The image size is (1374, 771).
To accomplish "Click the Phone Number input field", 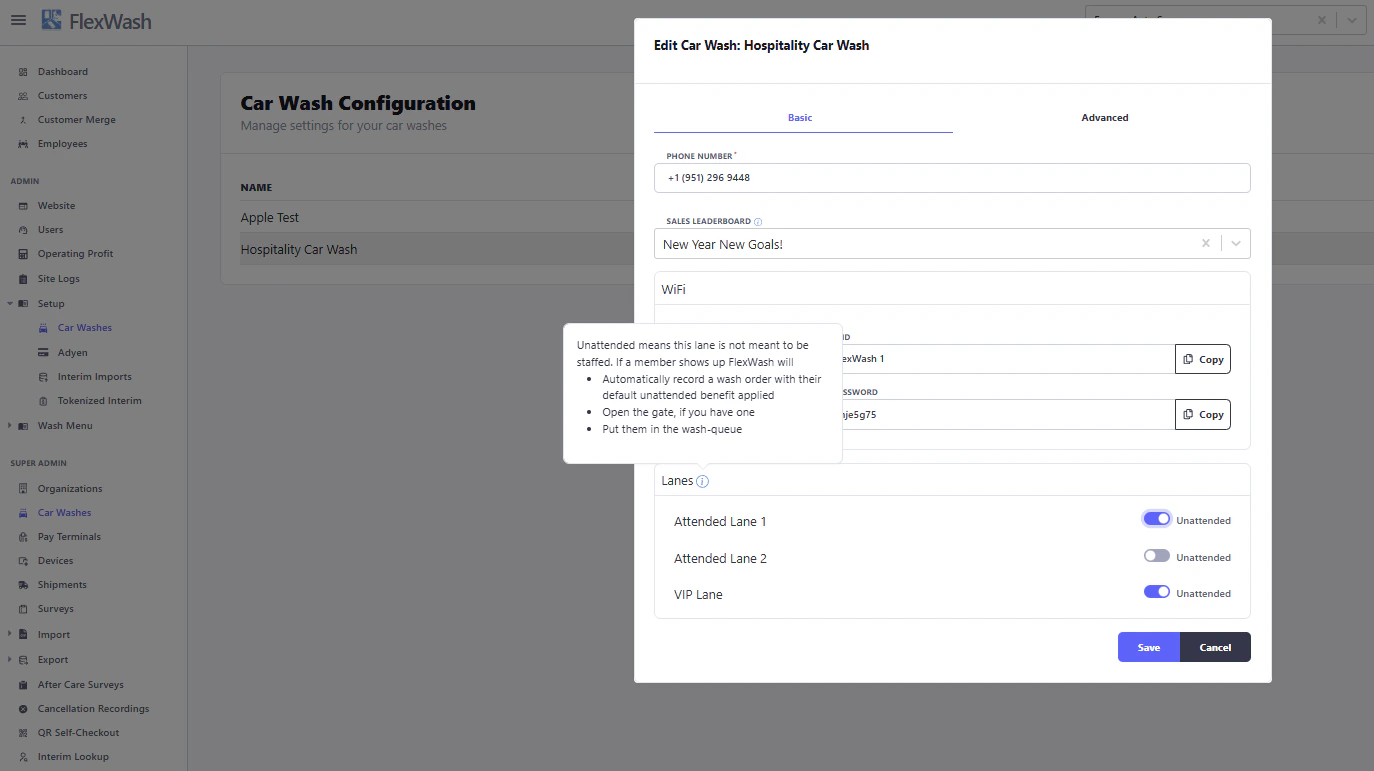I will 952,178.
